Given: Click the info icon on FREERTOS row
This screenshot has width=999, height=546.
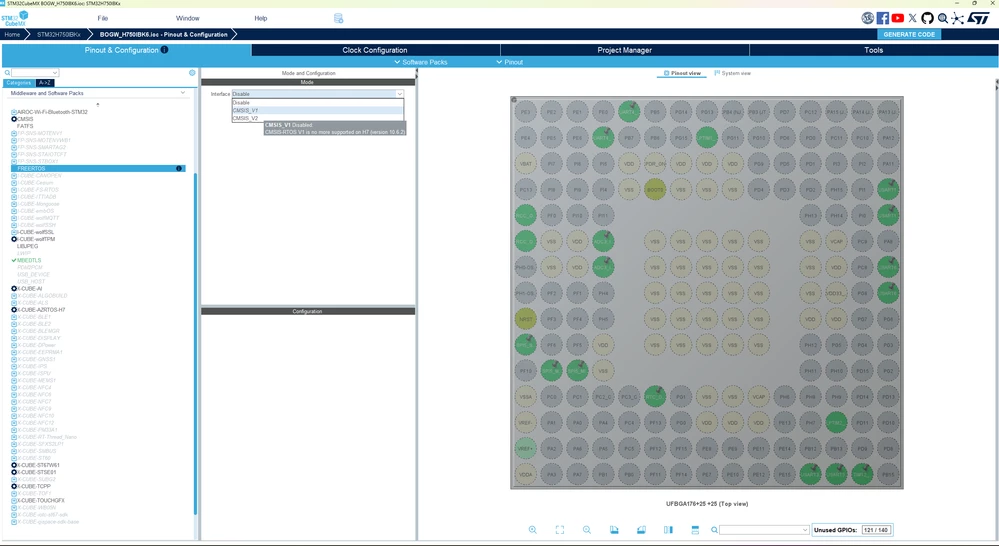Looking at the screenshot, I should tap(179, 168).
